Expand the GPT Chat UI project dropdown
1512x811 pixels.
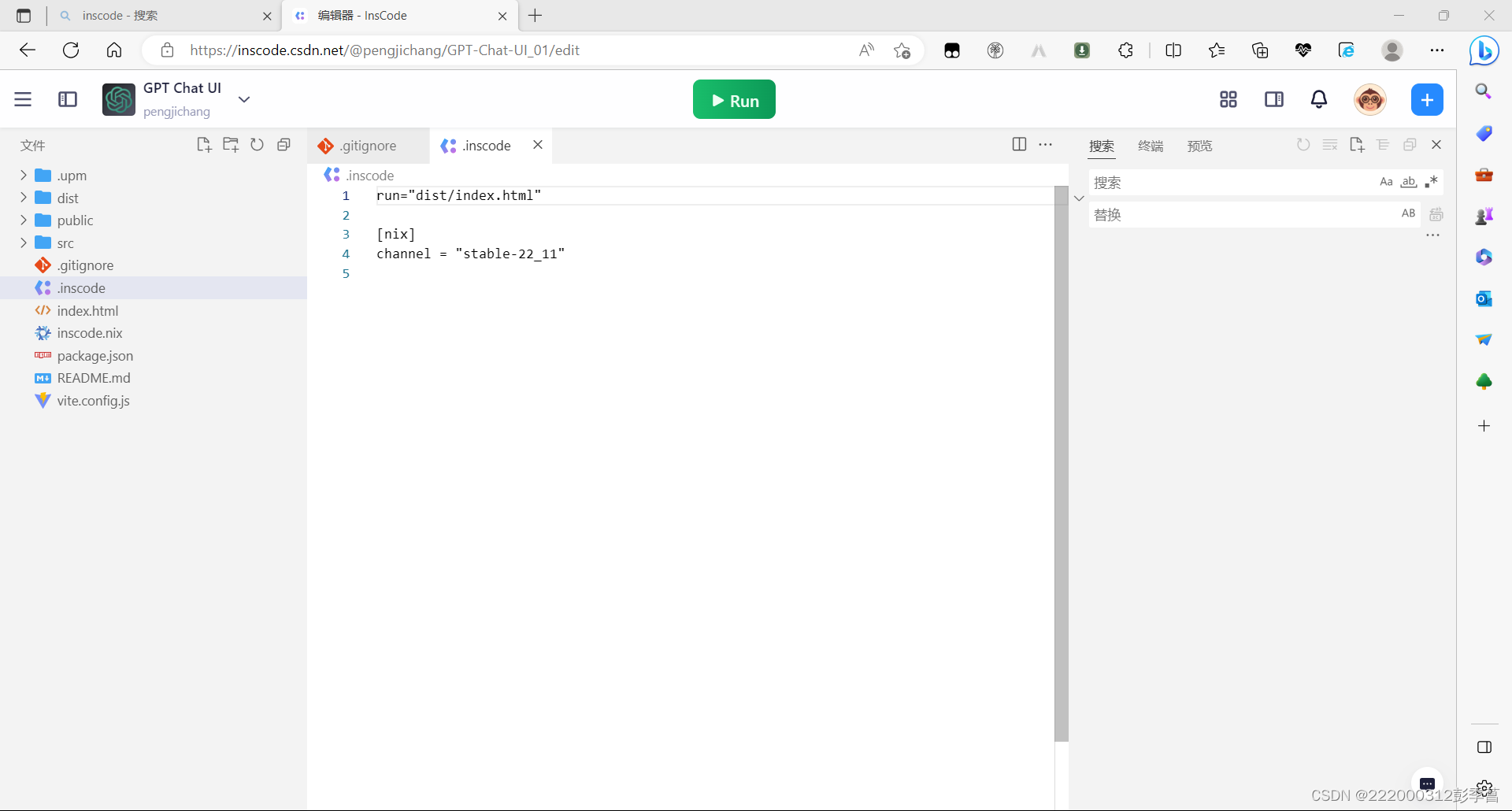point(244,99)
